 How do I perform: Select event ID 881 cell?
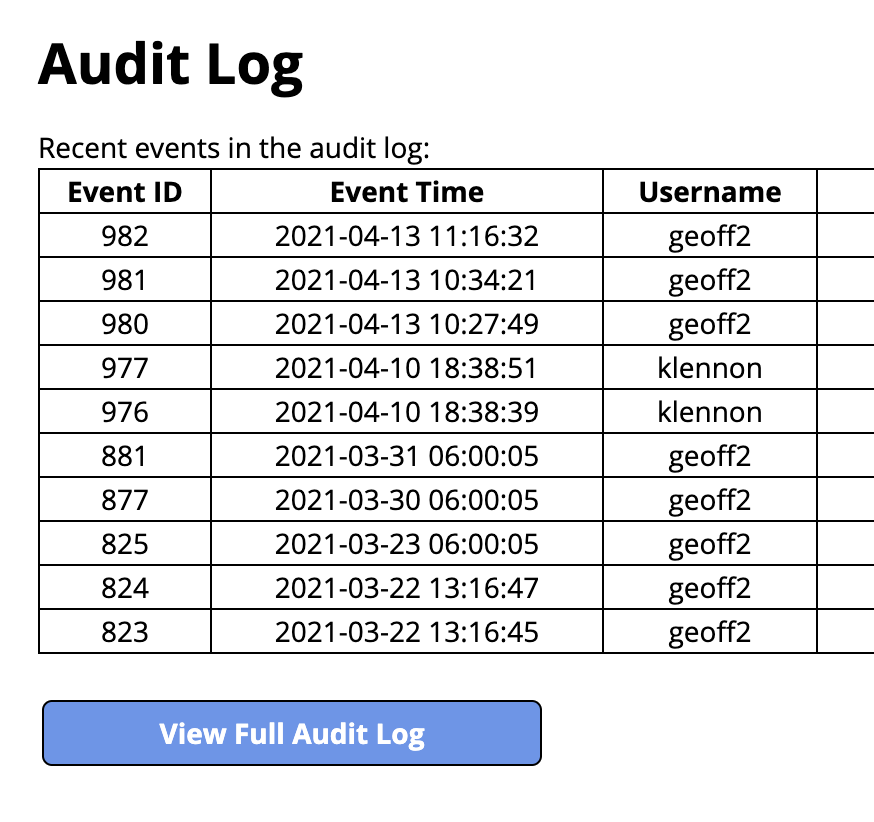125,456
